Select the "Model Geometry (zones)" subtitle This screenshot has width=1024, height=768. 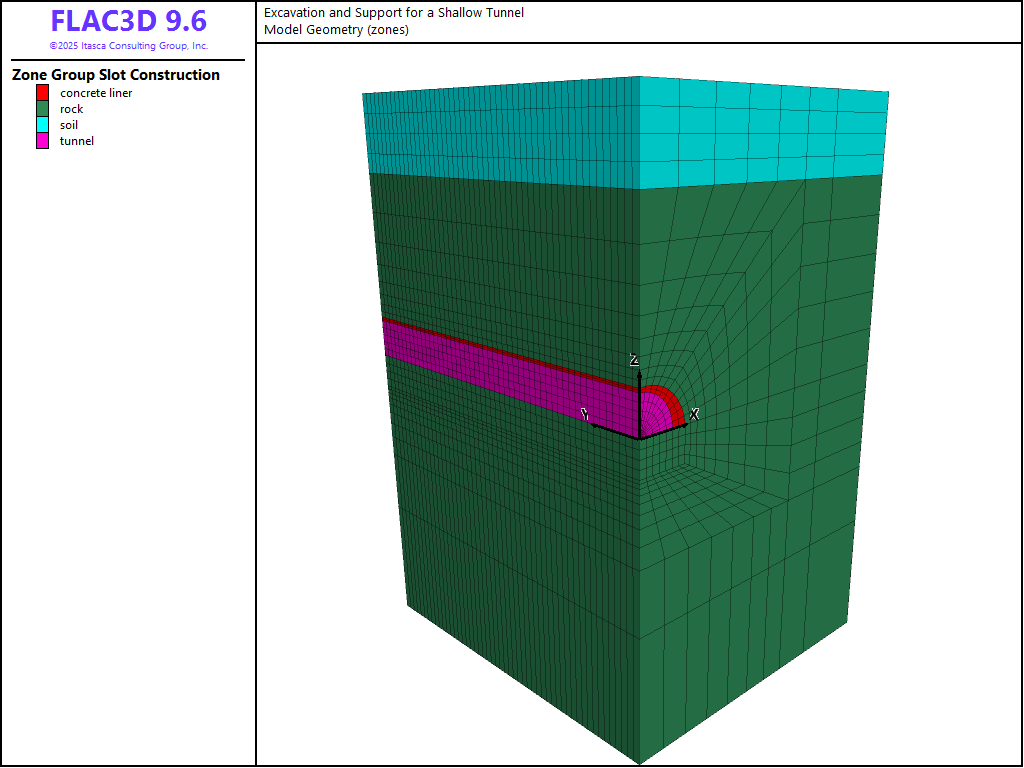[336, 29]
